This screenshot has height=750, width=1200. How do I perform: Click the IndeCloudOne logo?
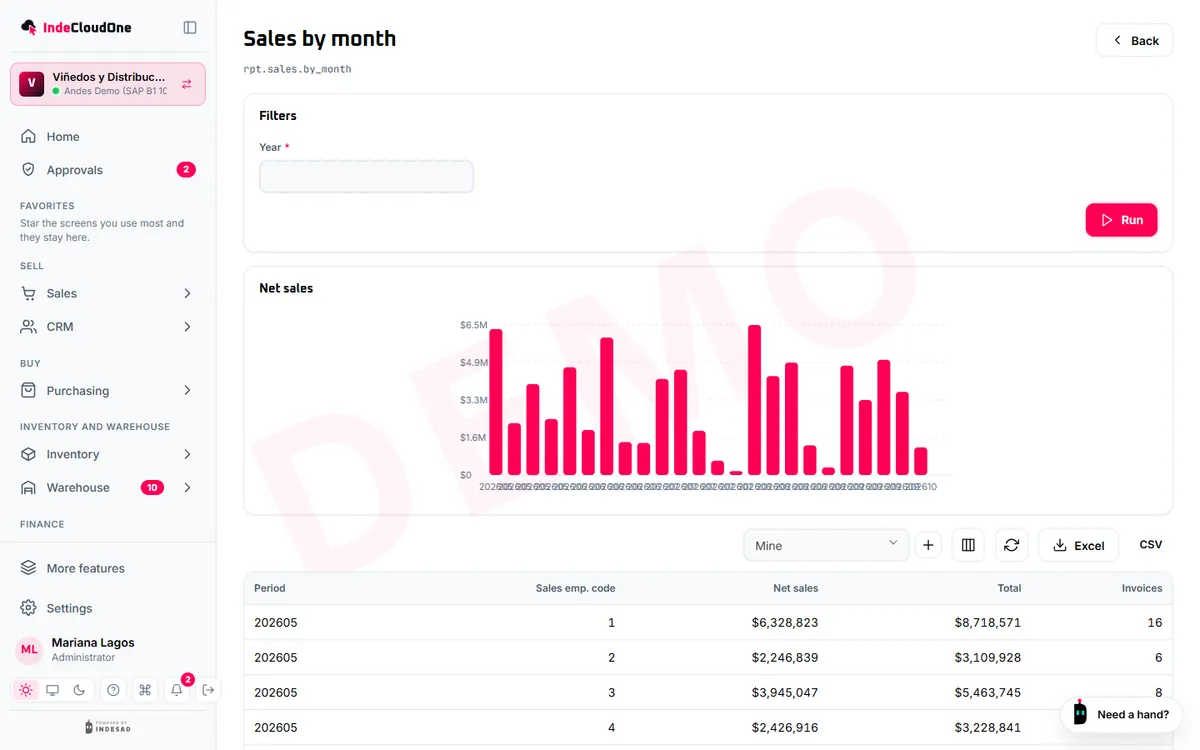pyautogui.click(x=76, y=27)
